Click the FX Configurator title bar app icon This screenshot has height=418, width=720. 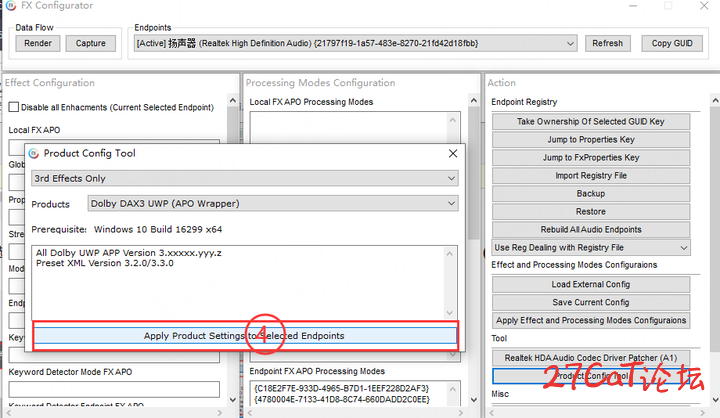11,6
